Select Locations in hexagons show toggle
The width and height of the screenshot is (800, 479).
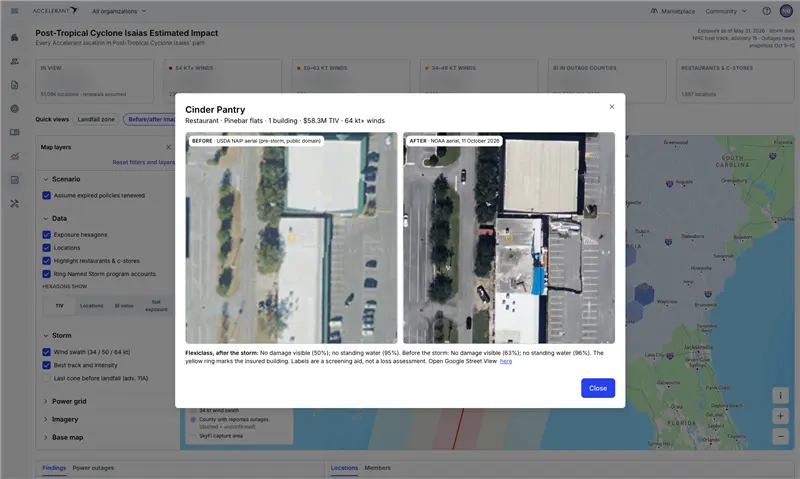pos(91,306)
